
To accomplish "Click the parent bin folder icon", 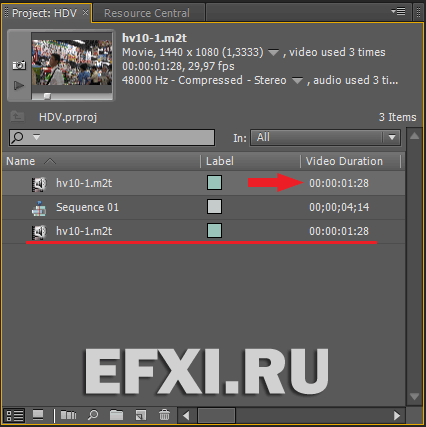I will 17,116.
